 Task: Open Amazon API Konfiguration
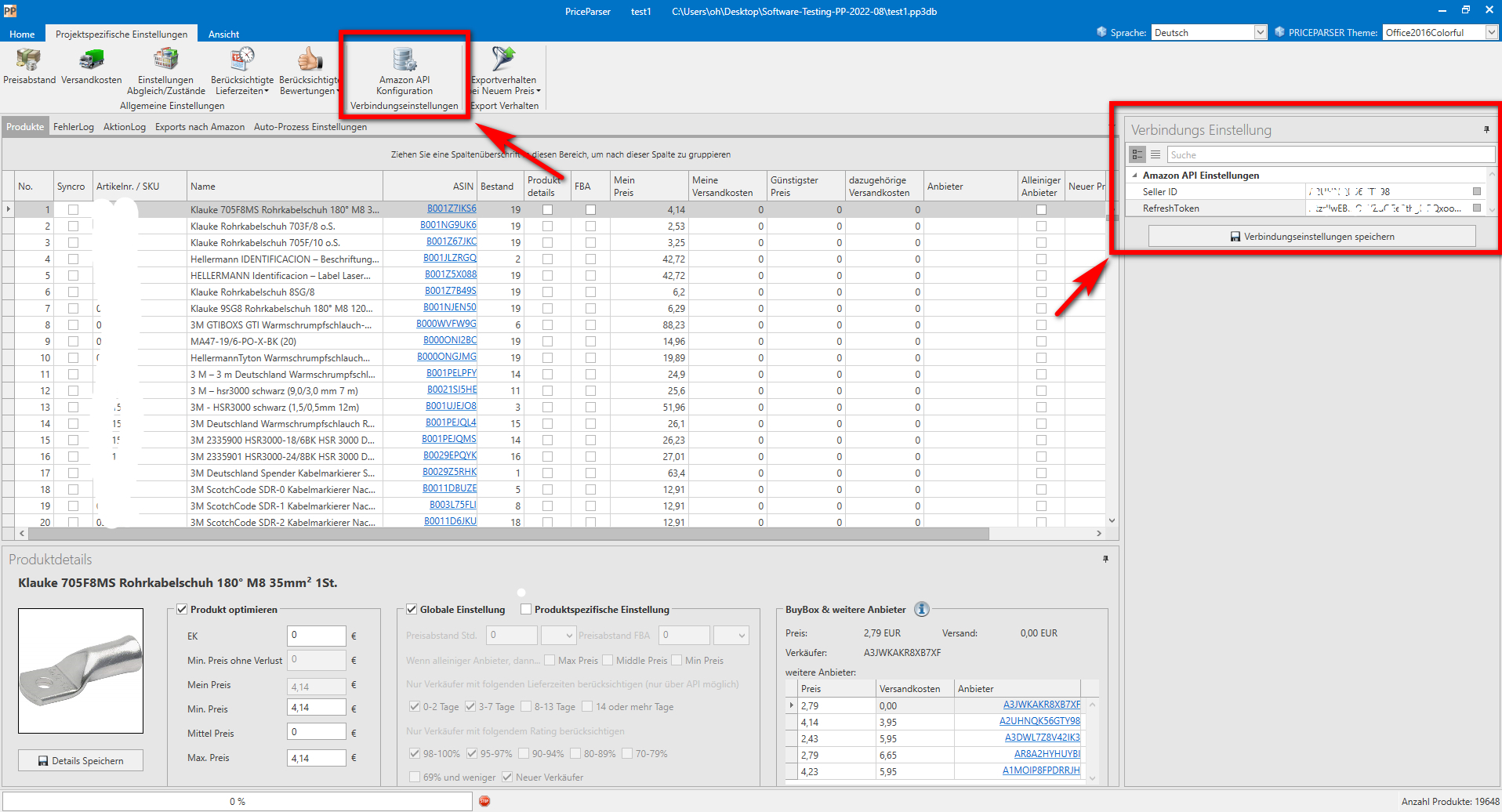405,71
